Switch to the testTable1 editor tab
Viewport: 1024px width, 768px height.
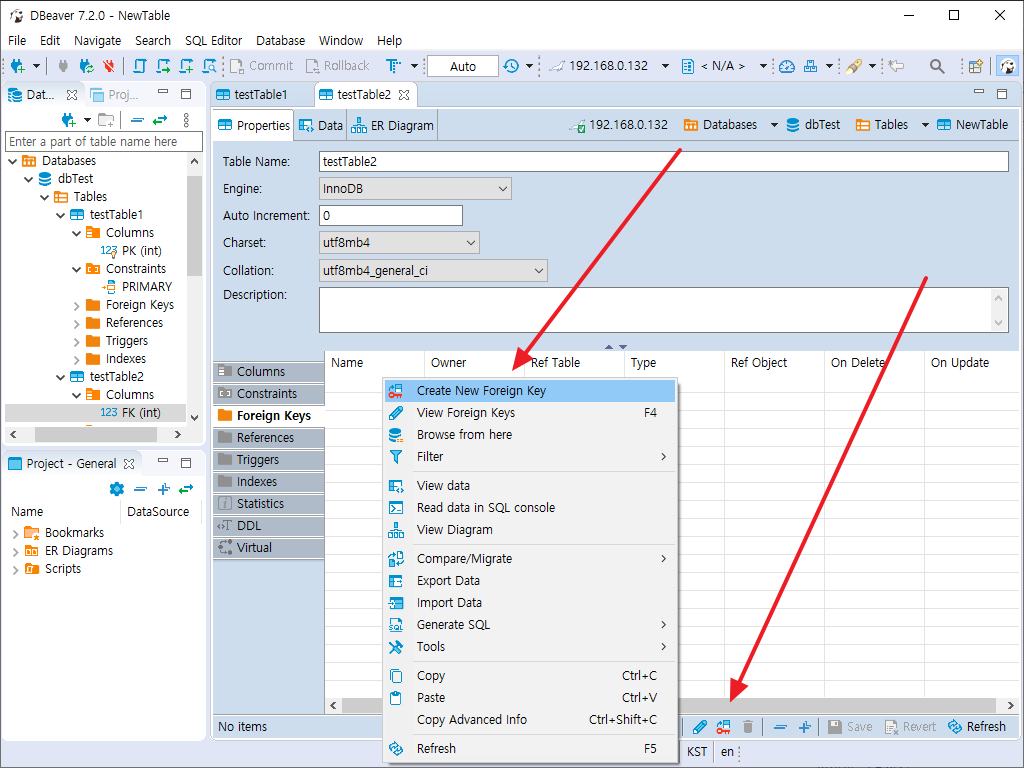pos(261,95)
